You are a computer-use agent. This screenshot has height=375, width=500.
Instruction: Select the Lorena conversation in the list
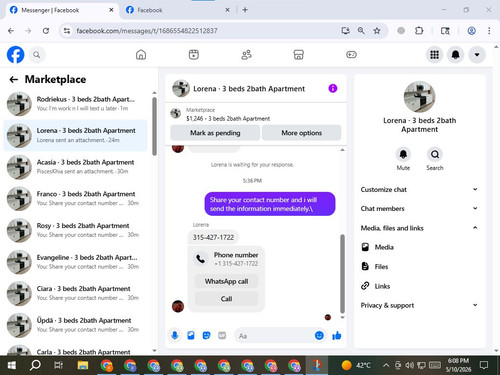76,135
